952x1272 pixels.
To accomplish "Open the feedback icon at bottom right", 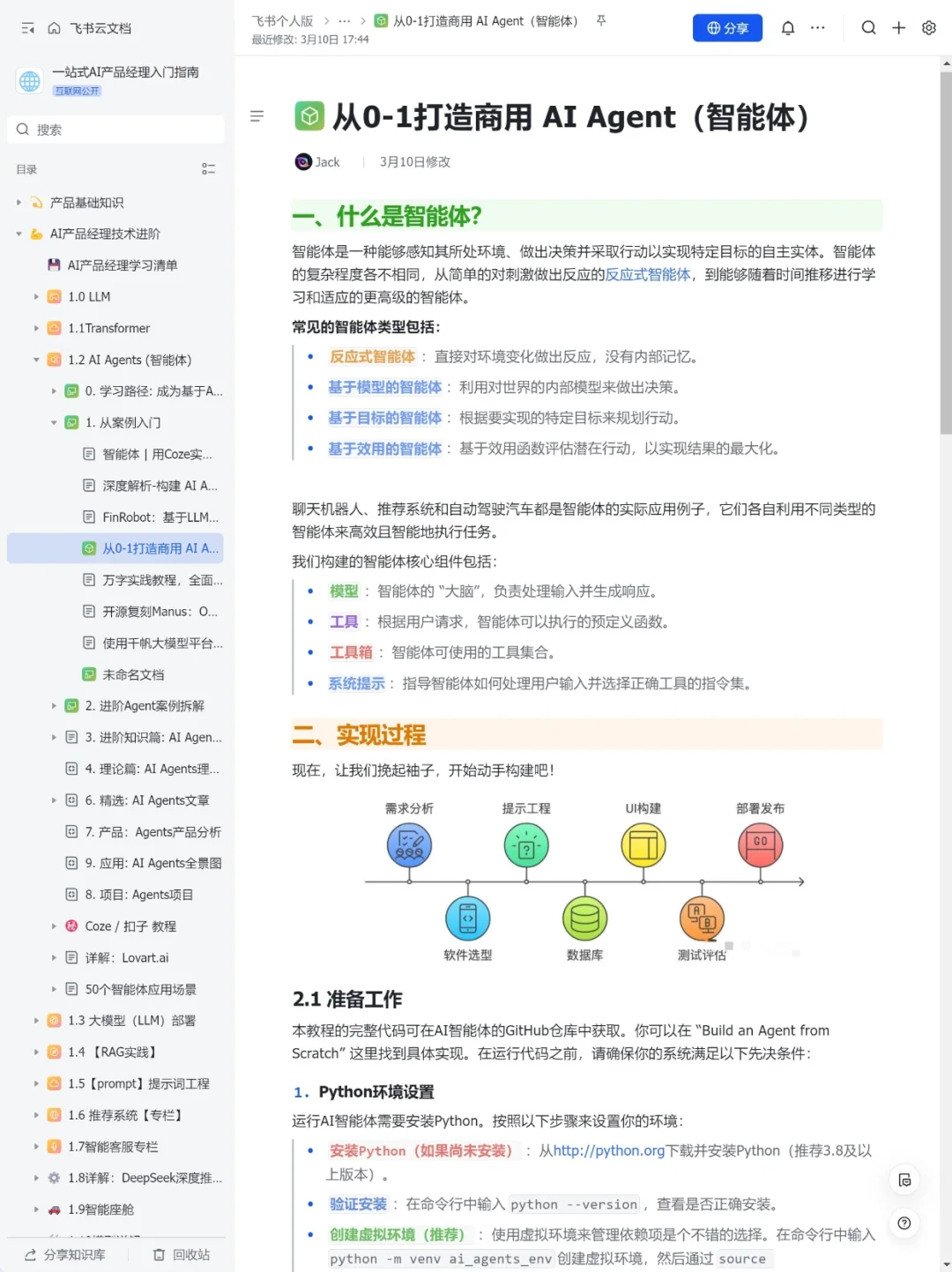I will (x=904, y=1180).
